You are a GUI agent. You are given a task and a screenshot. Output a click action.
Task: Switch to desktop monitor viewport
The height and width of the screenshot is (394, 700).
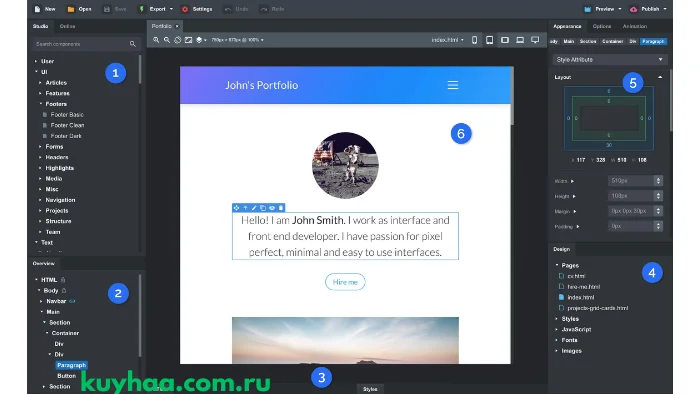[x=535, y=40]
